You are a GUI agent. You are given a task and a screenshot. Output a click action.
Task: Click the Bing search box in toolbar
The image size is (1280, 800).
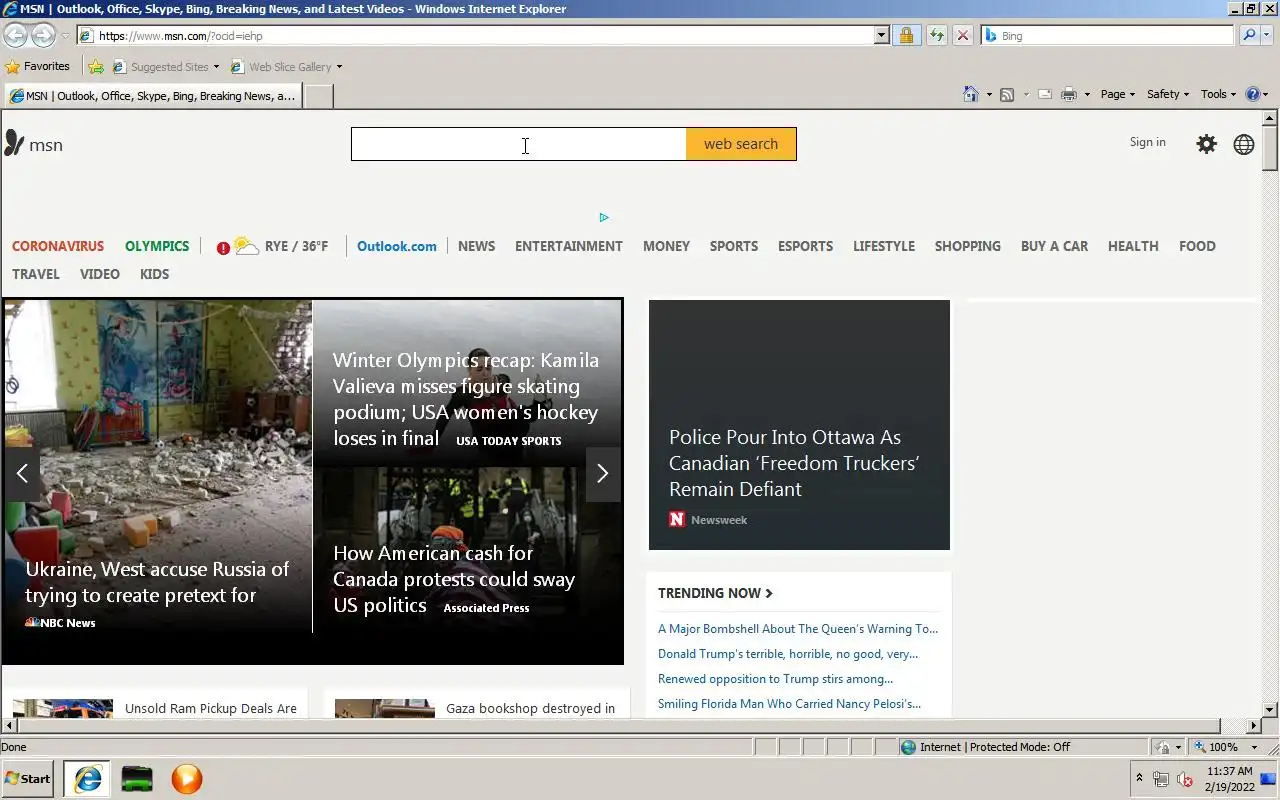1107,35
